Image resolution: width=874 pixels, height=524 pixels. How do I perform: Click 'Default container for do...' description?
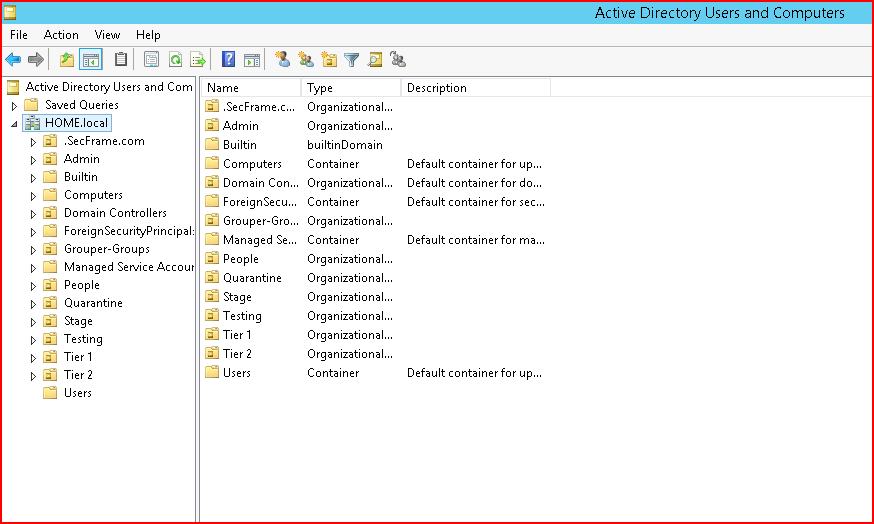pos(474,182)
